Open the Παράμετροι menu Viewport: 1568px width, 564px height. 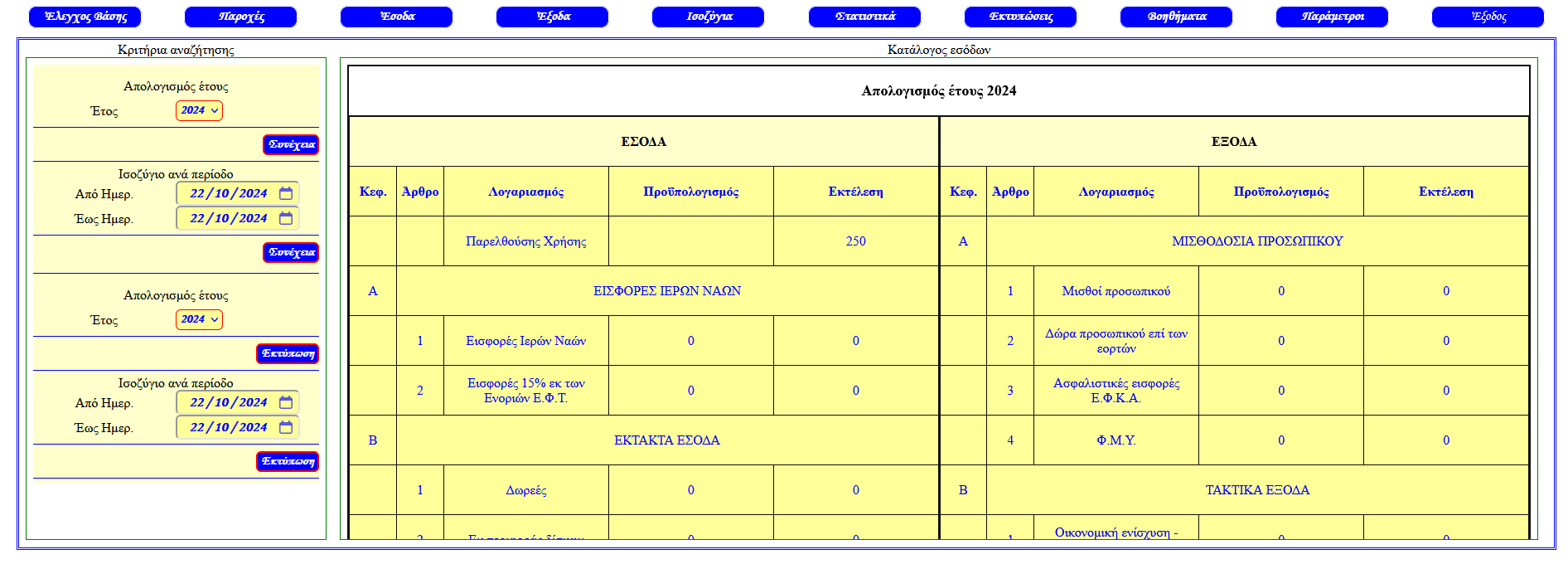click(1332, 17)
